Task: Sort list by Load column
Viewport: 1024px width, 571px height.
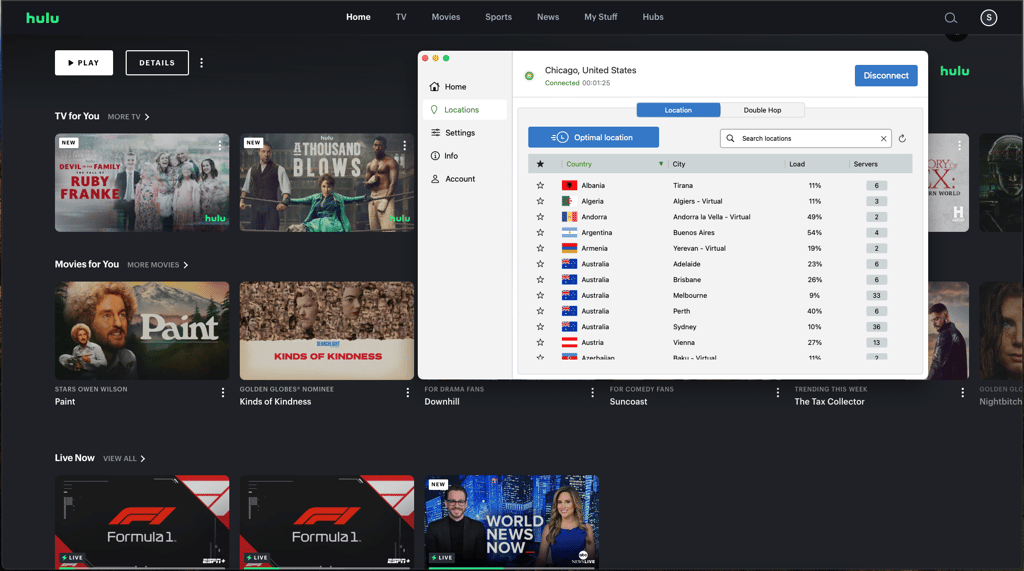Action: pos(797,164)
